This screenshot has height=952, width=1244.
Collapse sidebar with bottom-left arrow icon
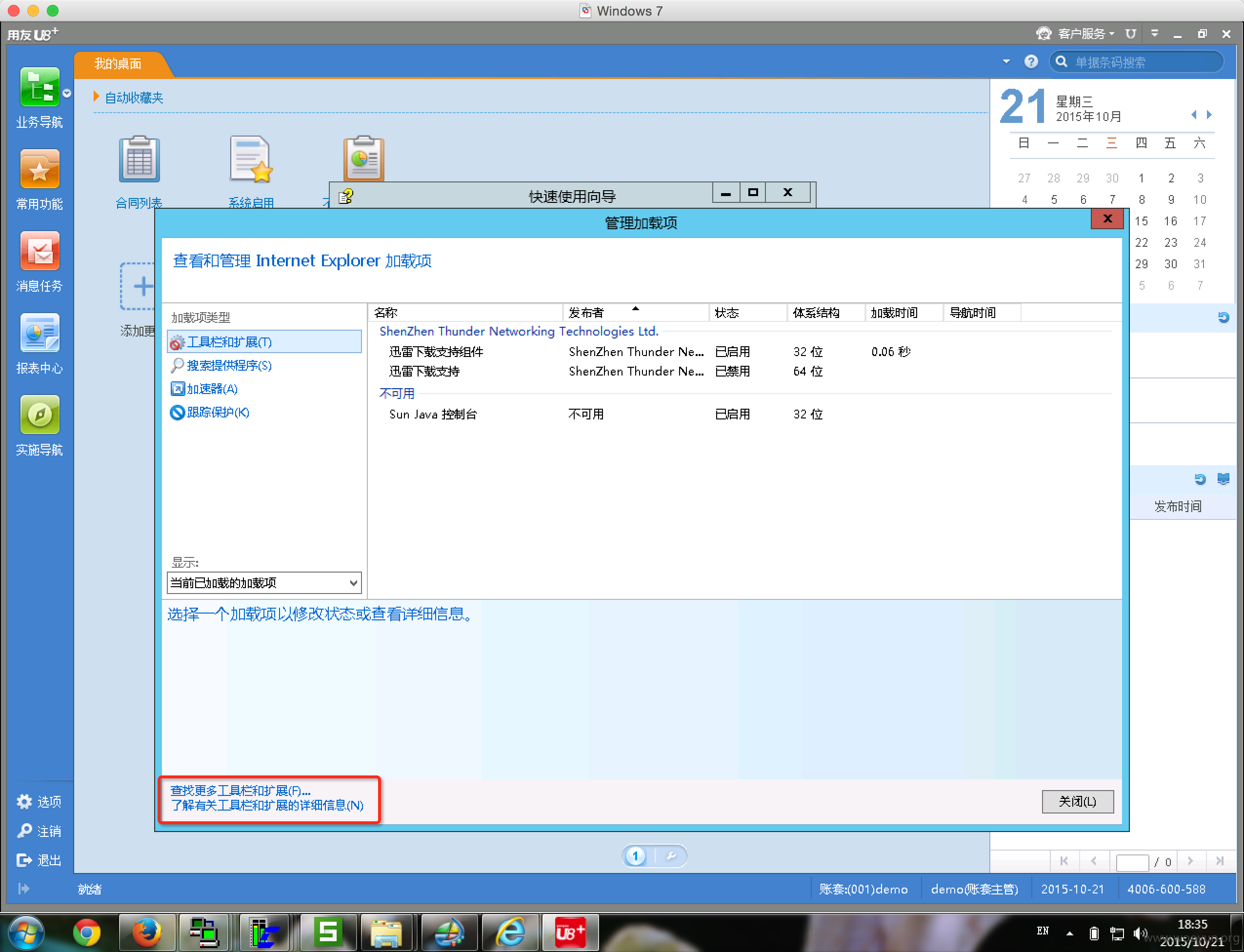click(23, 888)
